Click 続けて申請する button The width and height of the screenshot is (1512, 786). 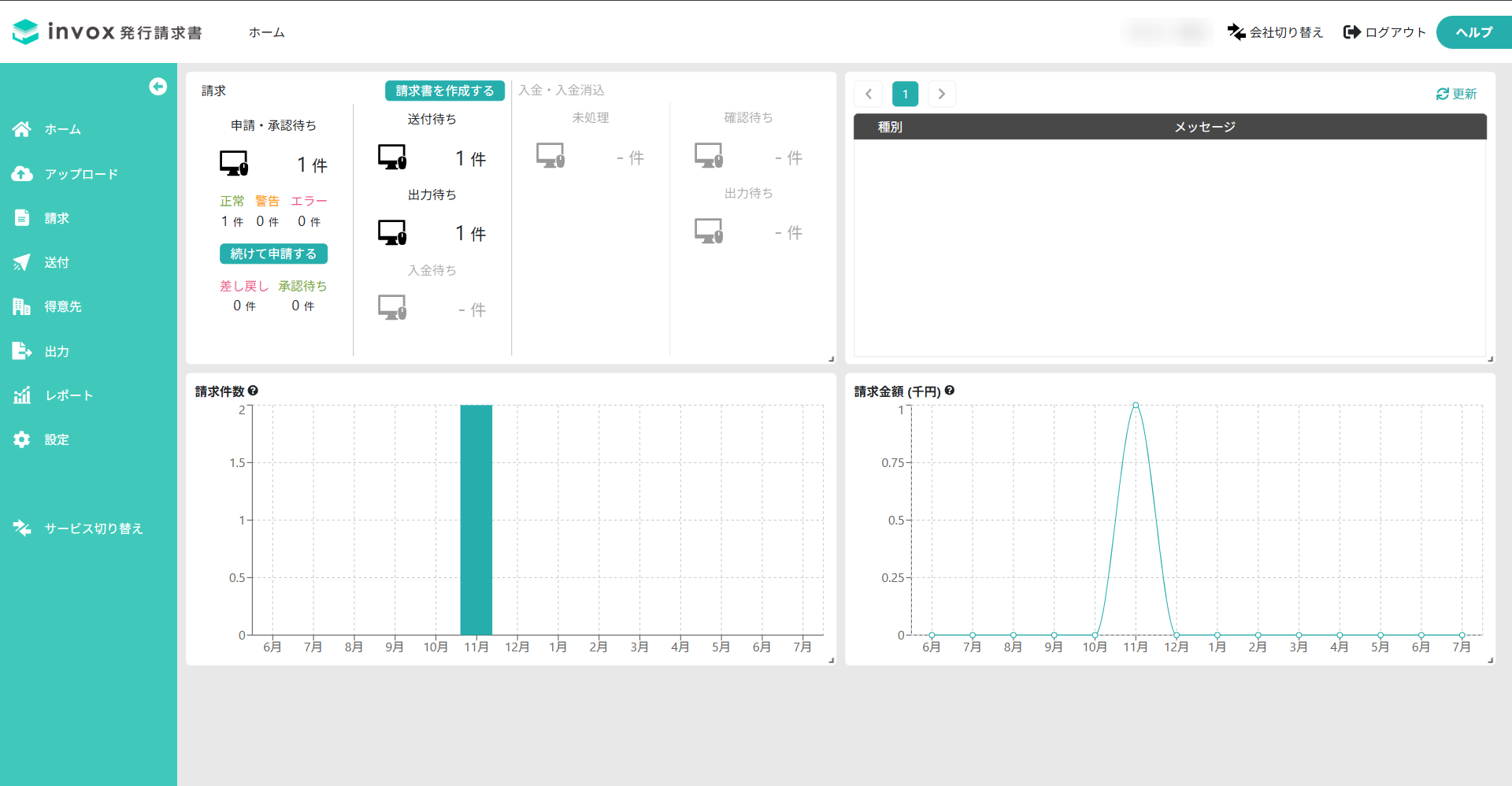(x=273, y=254)
